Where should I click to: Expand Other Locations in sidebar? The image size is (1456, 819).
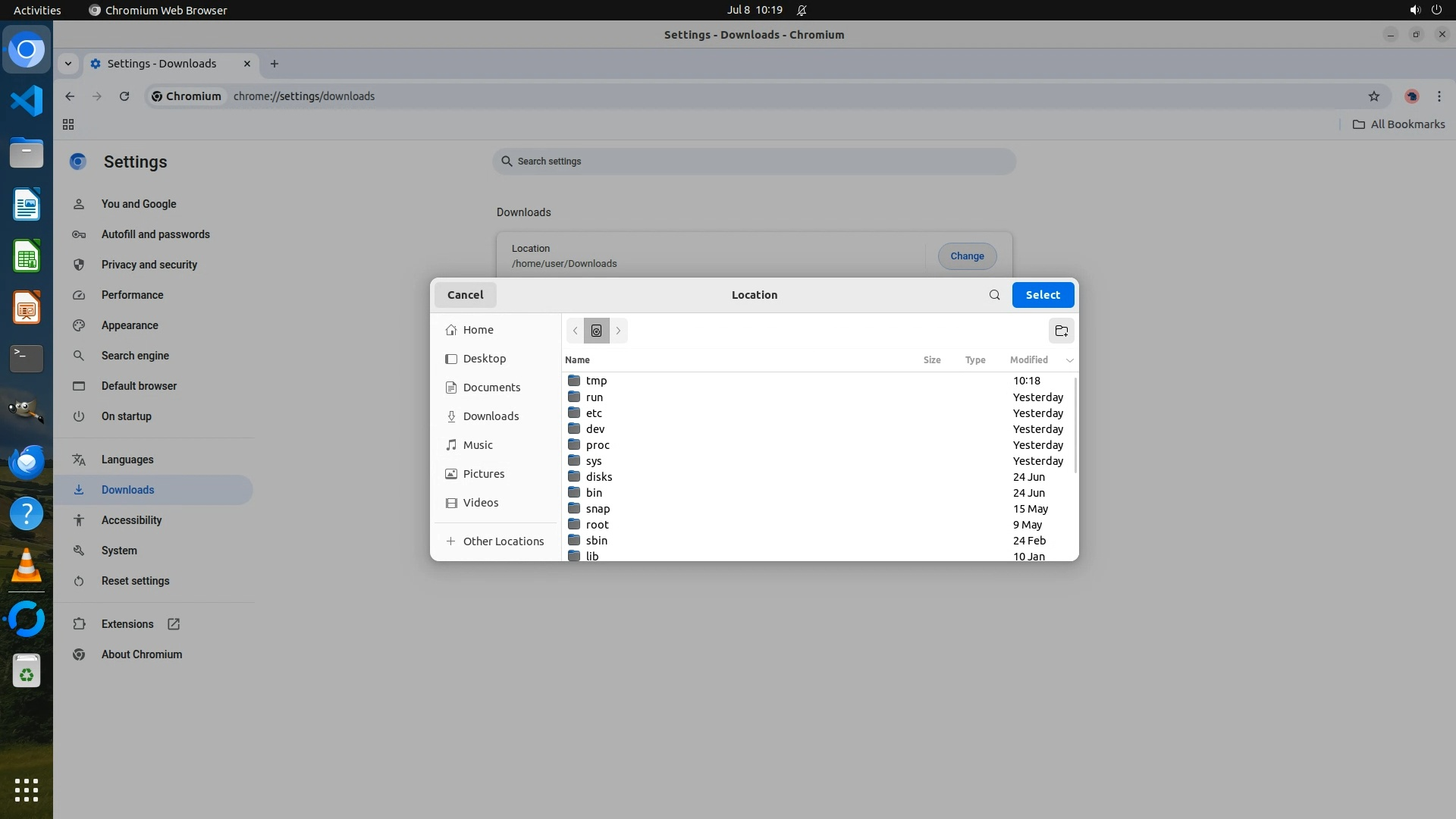(503, 541)
